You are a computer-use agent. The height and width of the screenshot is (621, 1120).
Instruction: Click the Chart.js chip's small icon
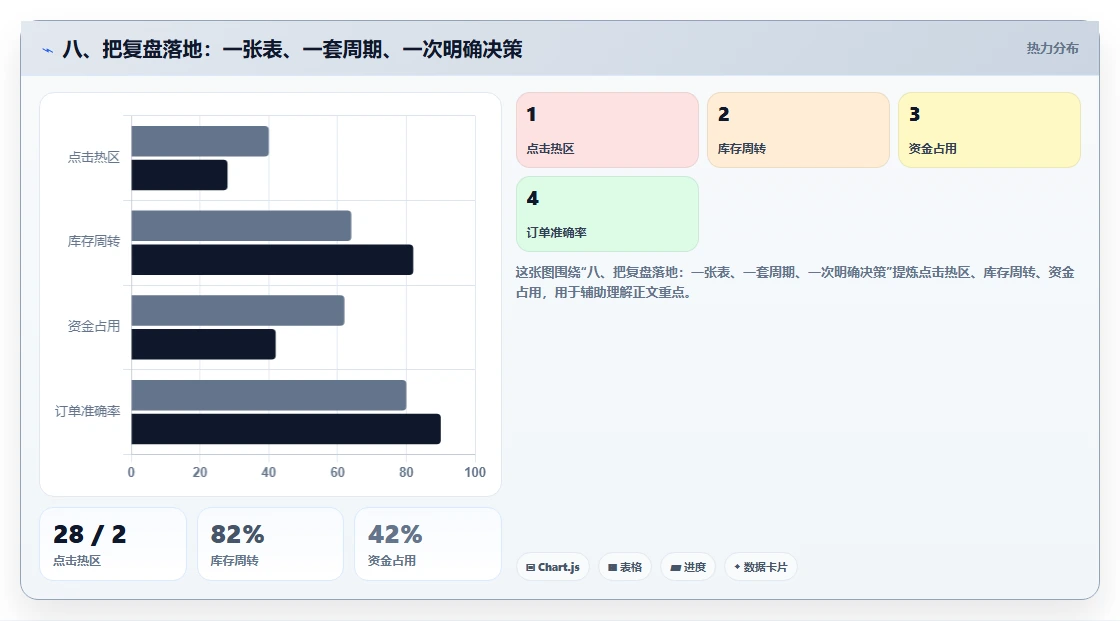pyautogui.click(x=531, y=567)
